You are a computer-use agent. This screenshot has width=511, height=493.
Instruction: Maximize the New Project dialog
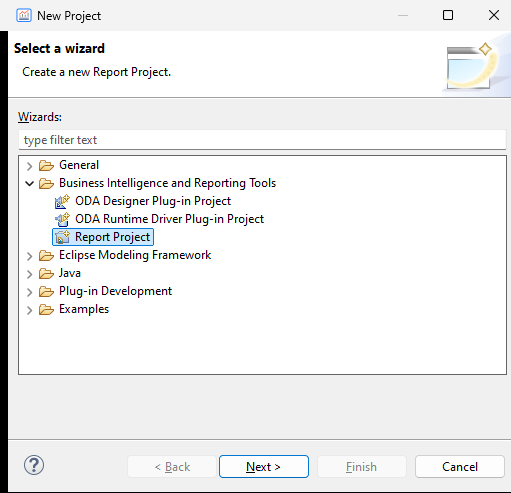448,15
